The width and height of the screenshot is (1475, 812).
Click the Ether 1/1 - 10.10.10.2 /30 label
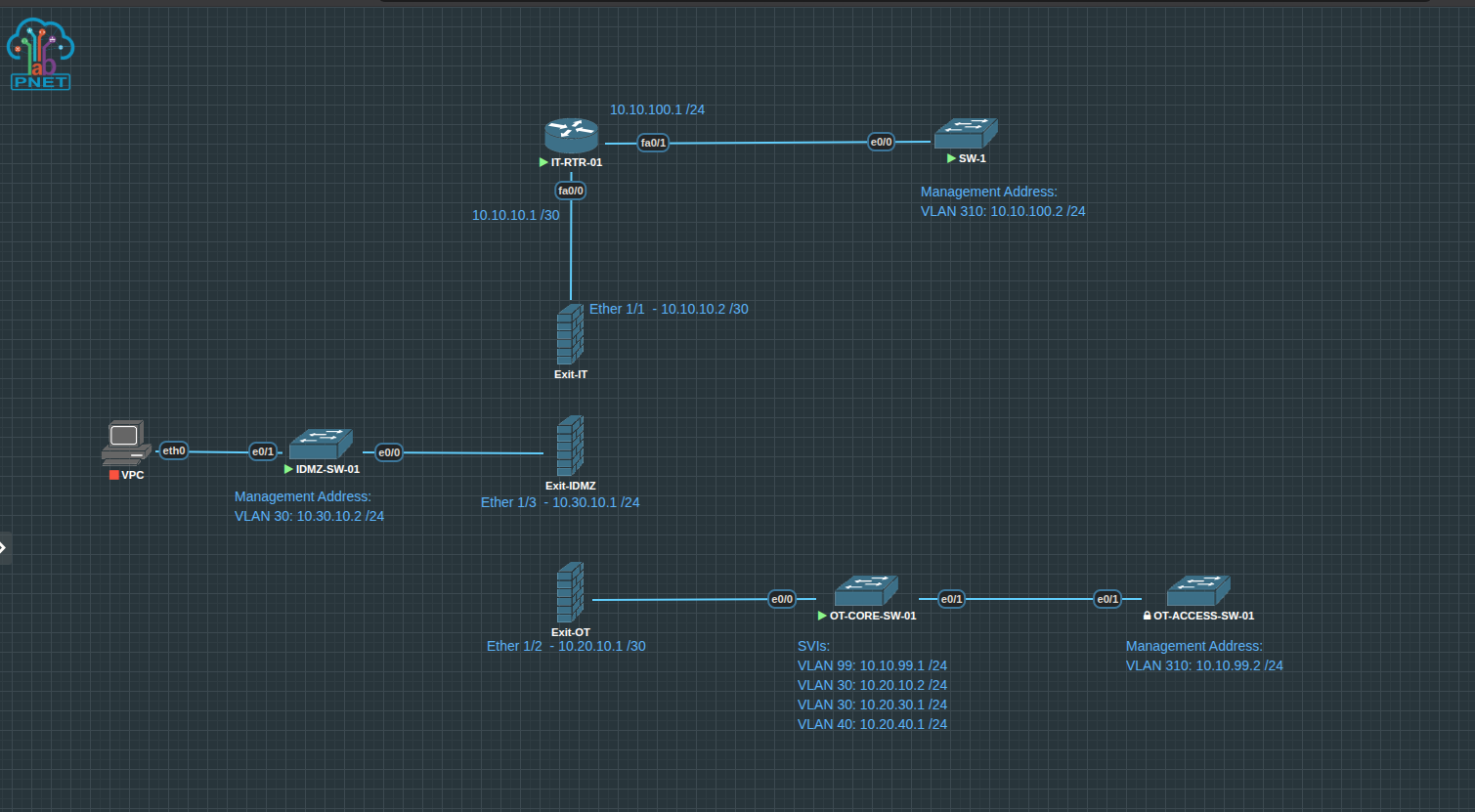point(669,309)
